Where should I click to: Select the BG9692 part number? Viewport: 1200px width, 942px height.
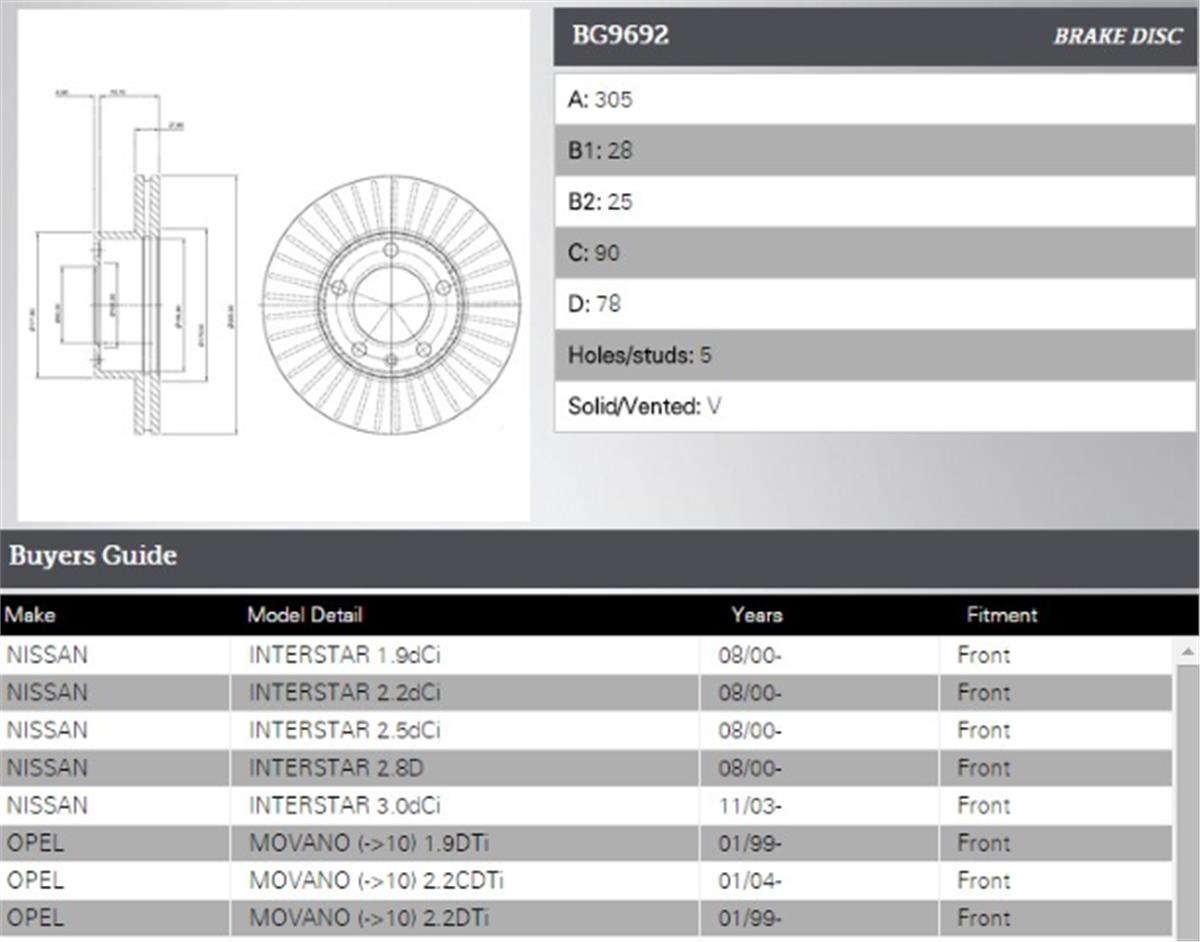click(x=620, y=36)
